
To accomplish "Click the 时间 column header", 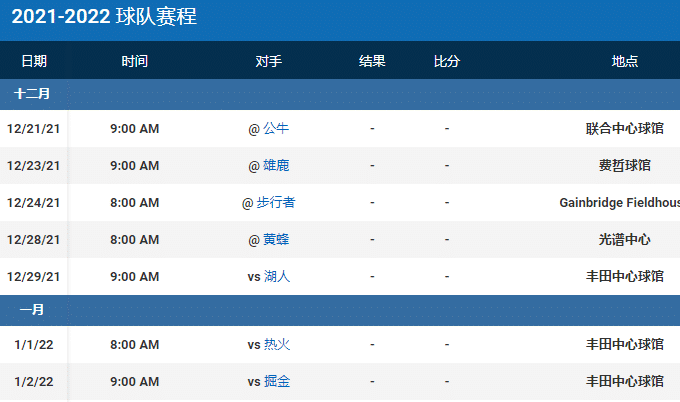I will 135,61.
